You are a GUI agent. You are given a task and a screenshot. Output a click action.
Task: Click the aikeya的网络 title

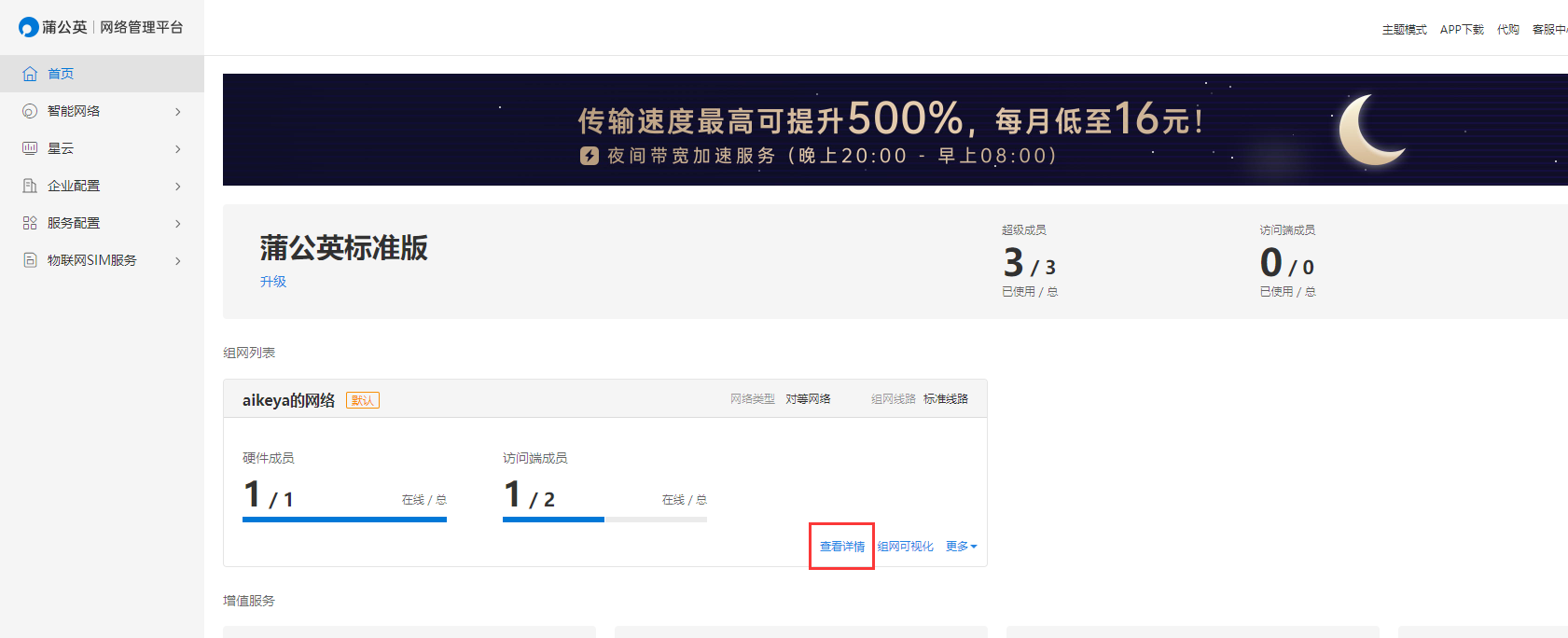tap(288, 400)
